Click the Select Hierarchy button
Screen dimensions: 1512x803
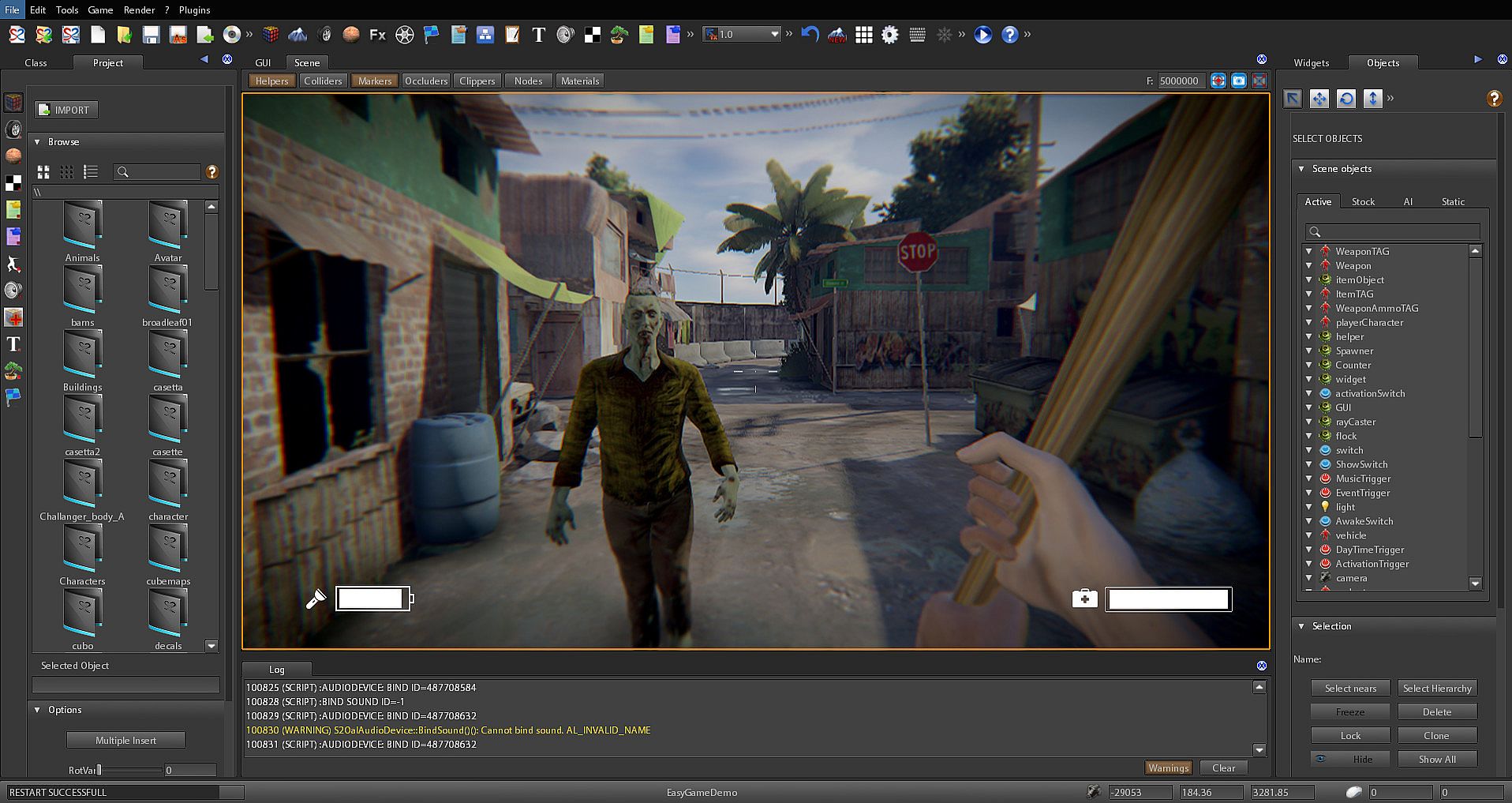1437,688
